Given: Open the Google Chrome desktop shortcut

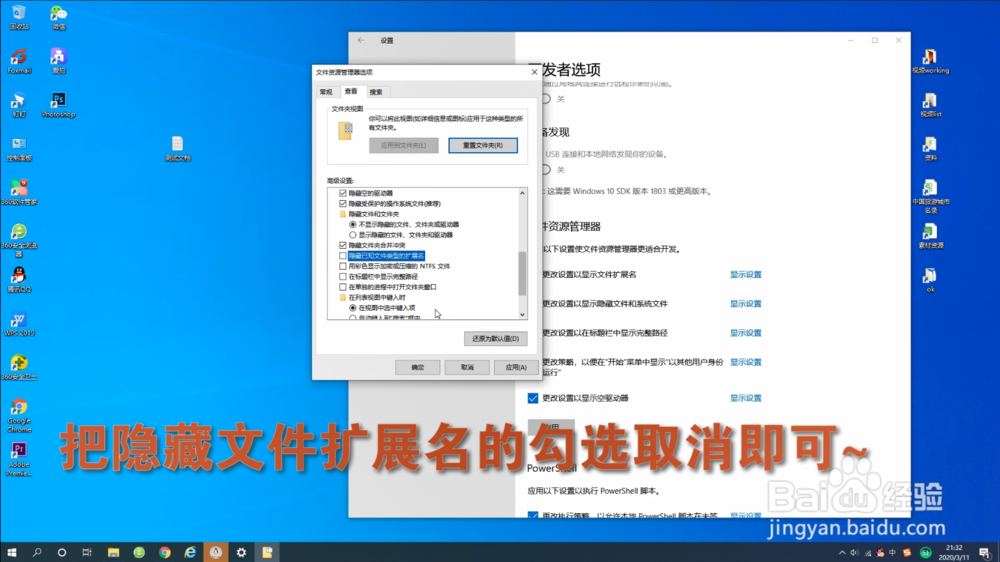Looking at the screenshot, I should point(18,415).
